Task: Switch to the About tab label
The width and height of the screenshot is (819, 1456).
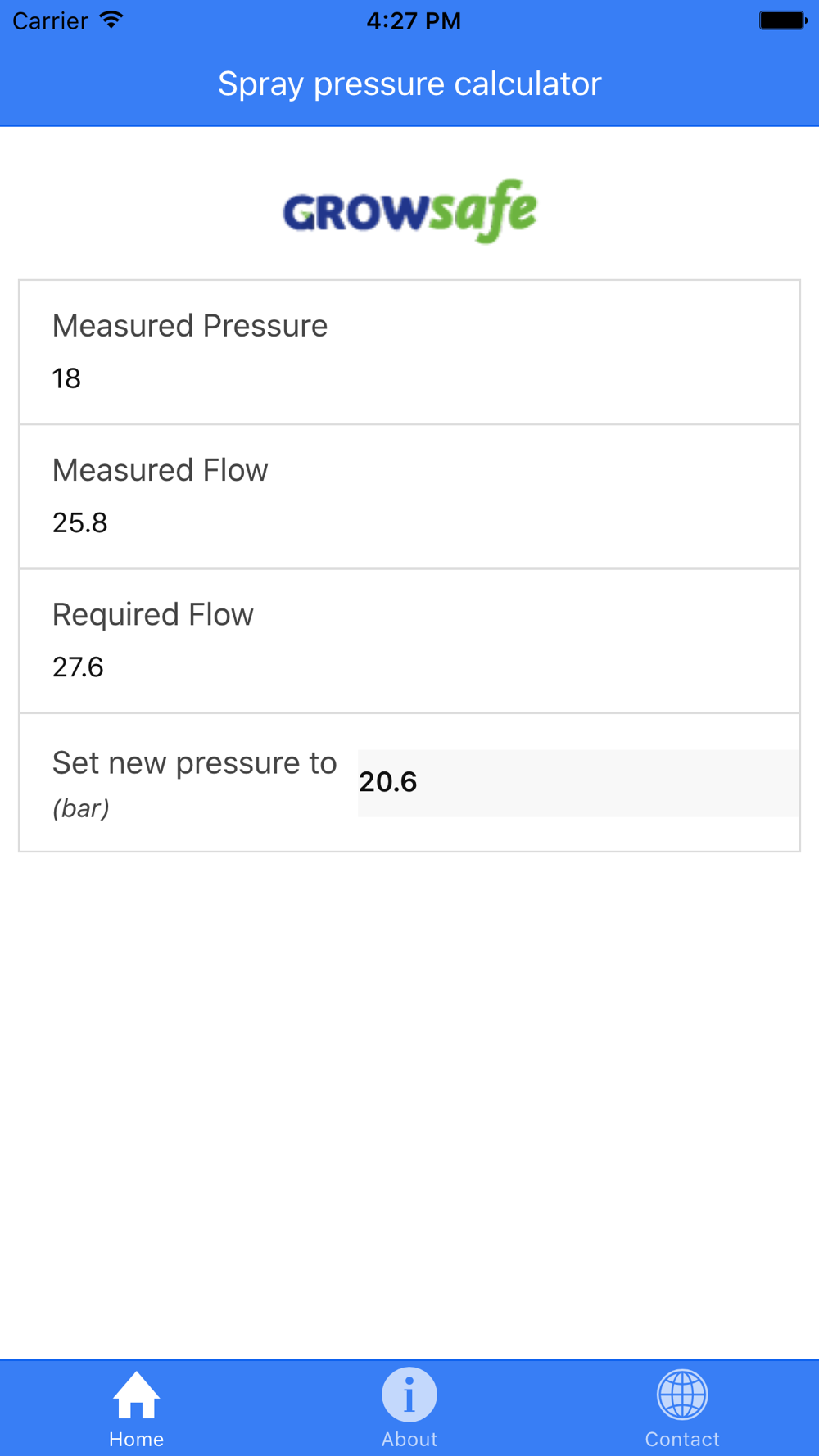Action: [x=409, y=1439]
